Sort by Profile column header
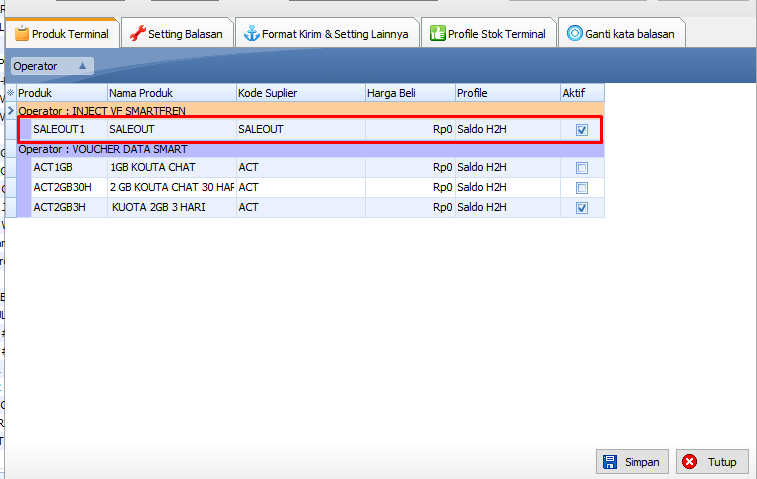757x479 pixels. tap(508, 93)
